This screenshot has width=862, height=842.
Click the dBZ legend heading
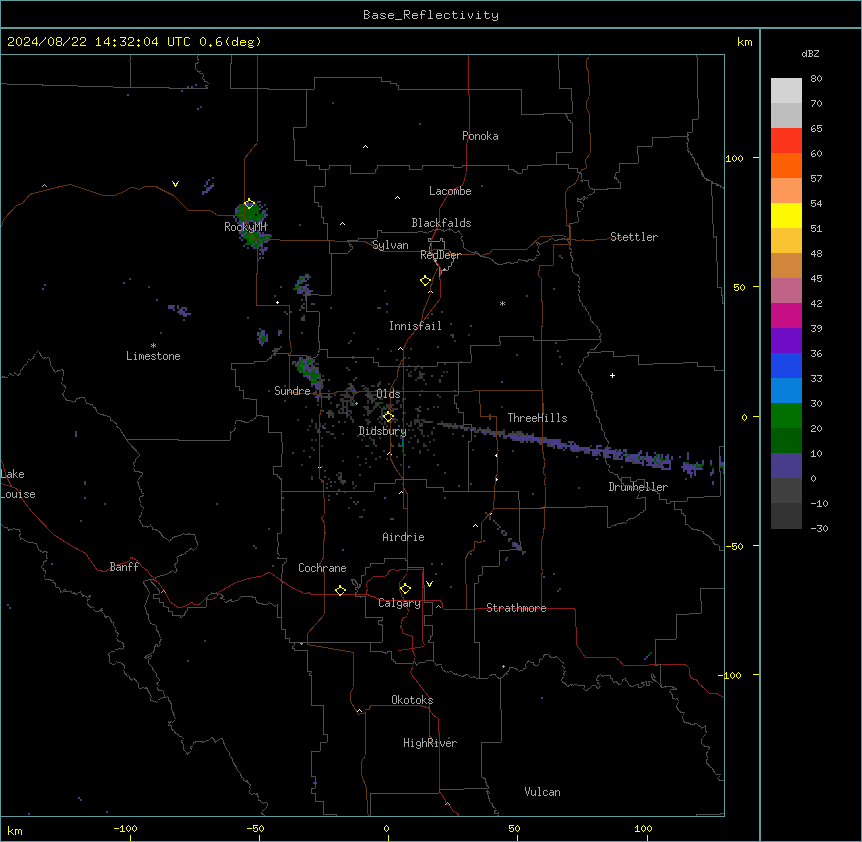pyautogui.click(x=810, y=53)
